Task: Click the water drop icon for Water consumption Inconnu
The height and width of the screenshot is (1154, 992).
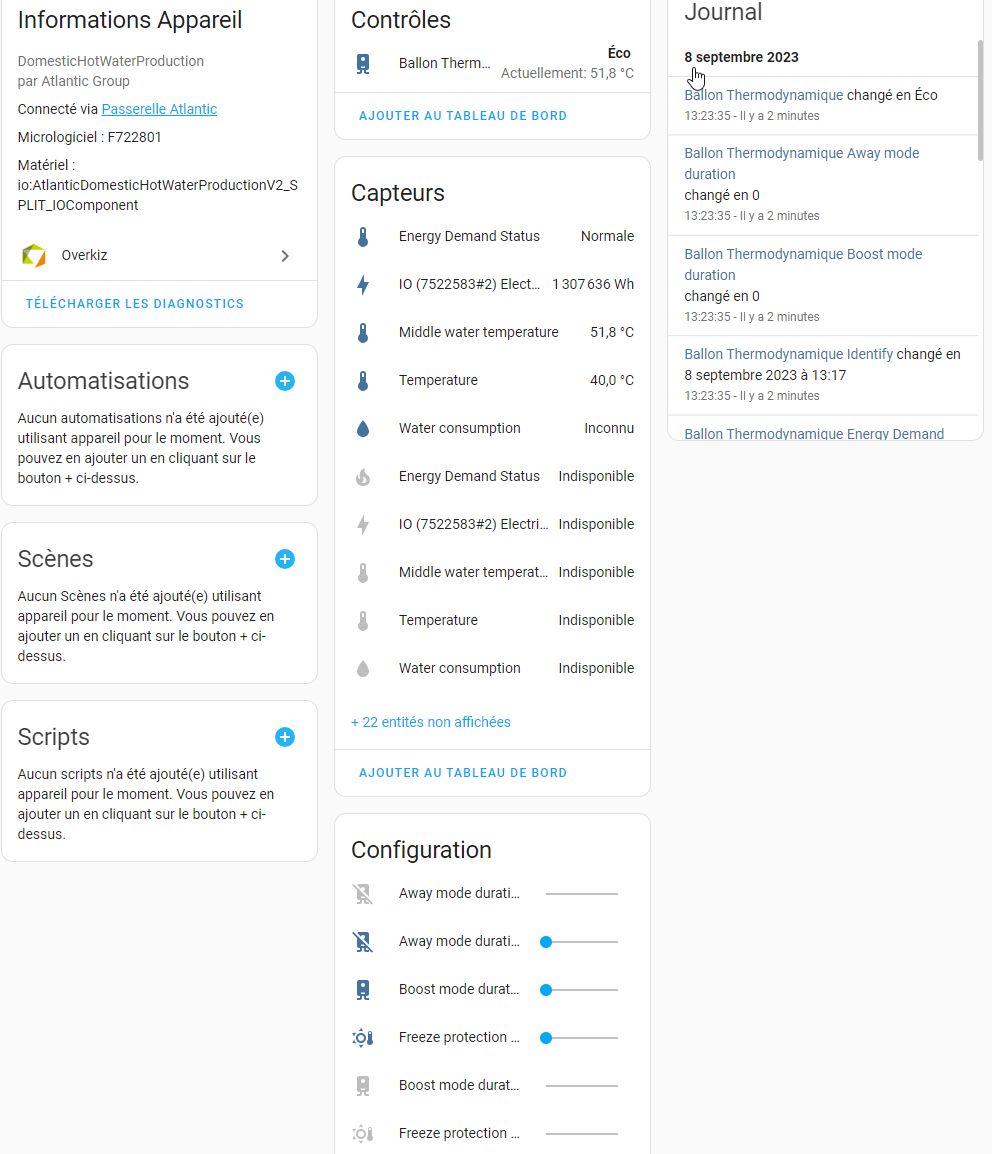Action: [363, 429]
